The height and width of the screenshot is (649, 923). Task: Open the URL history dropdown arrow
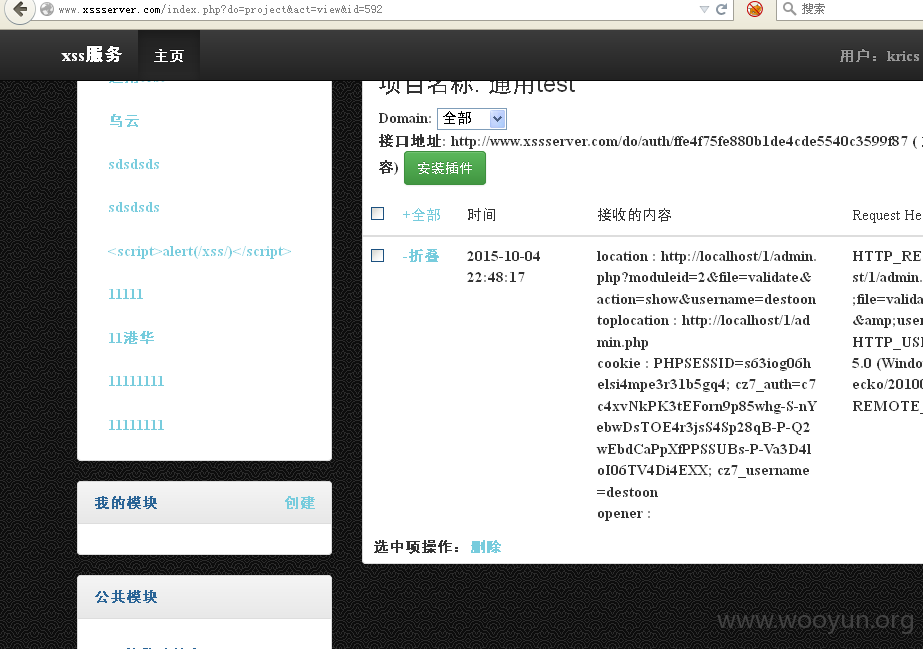(x=704, y=9)
